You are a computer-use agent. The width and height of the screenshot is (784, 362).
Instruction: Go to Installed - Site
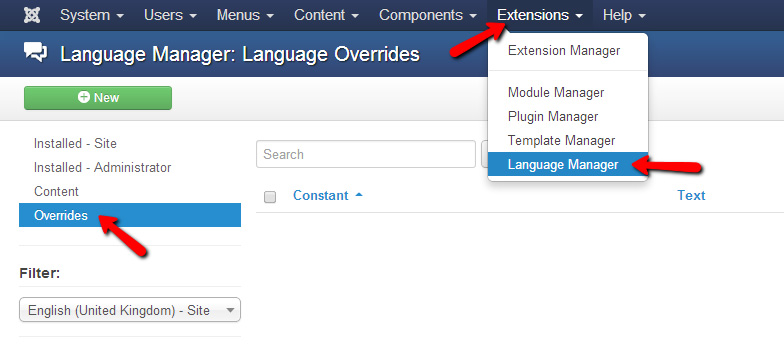75,144
